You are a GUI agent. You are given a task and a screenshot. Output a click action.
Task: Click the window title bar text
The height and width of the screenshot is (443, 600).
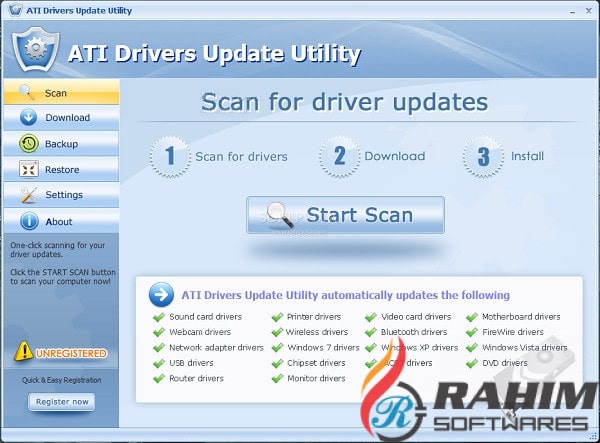pos(79,10)
